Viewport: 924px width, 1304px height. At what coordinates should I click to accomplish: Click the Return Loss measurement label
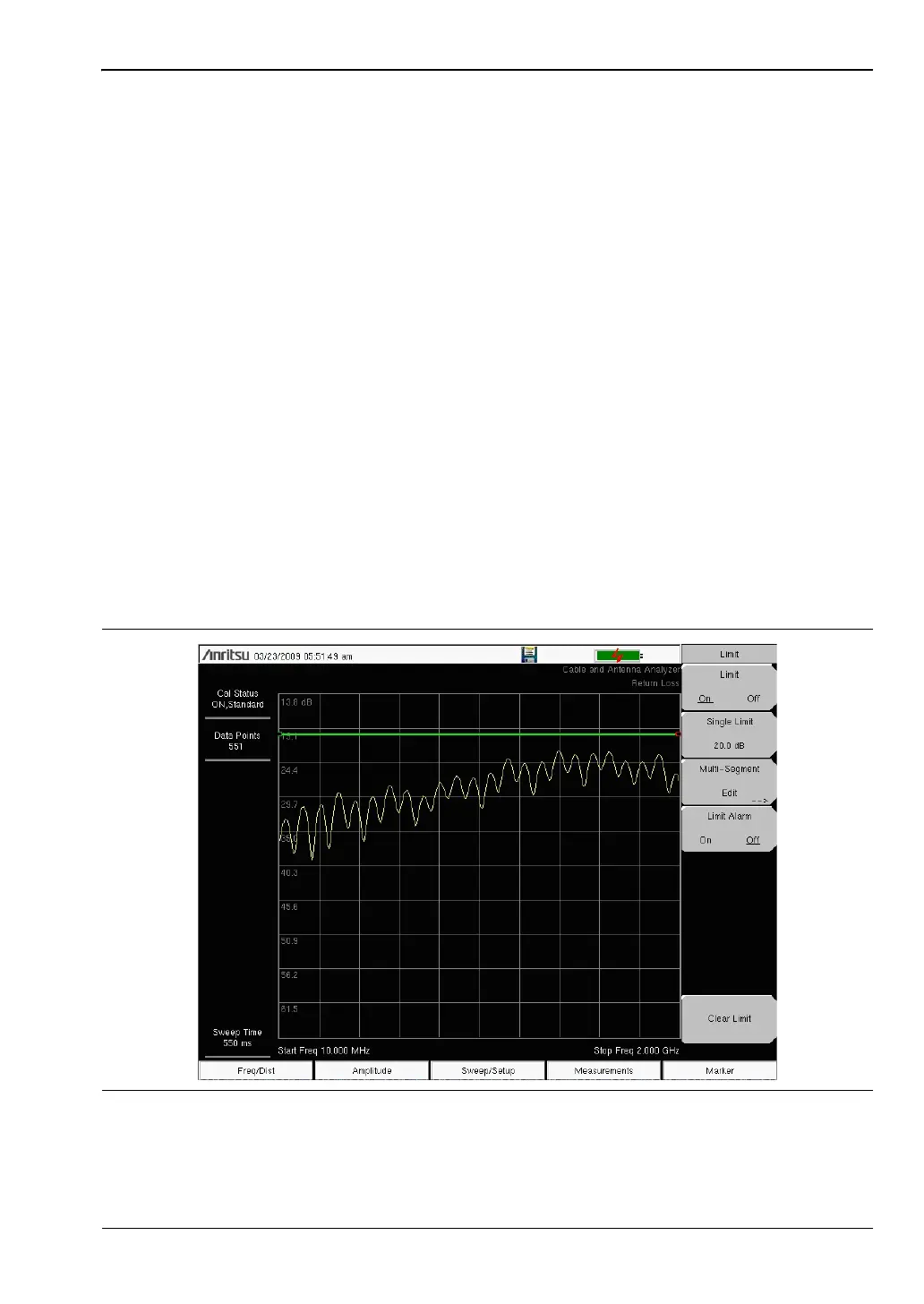tap(655, 683)
